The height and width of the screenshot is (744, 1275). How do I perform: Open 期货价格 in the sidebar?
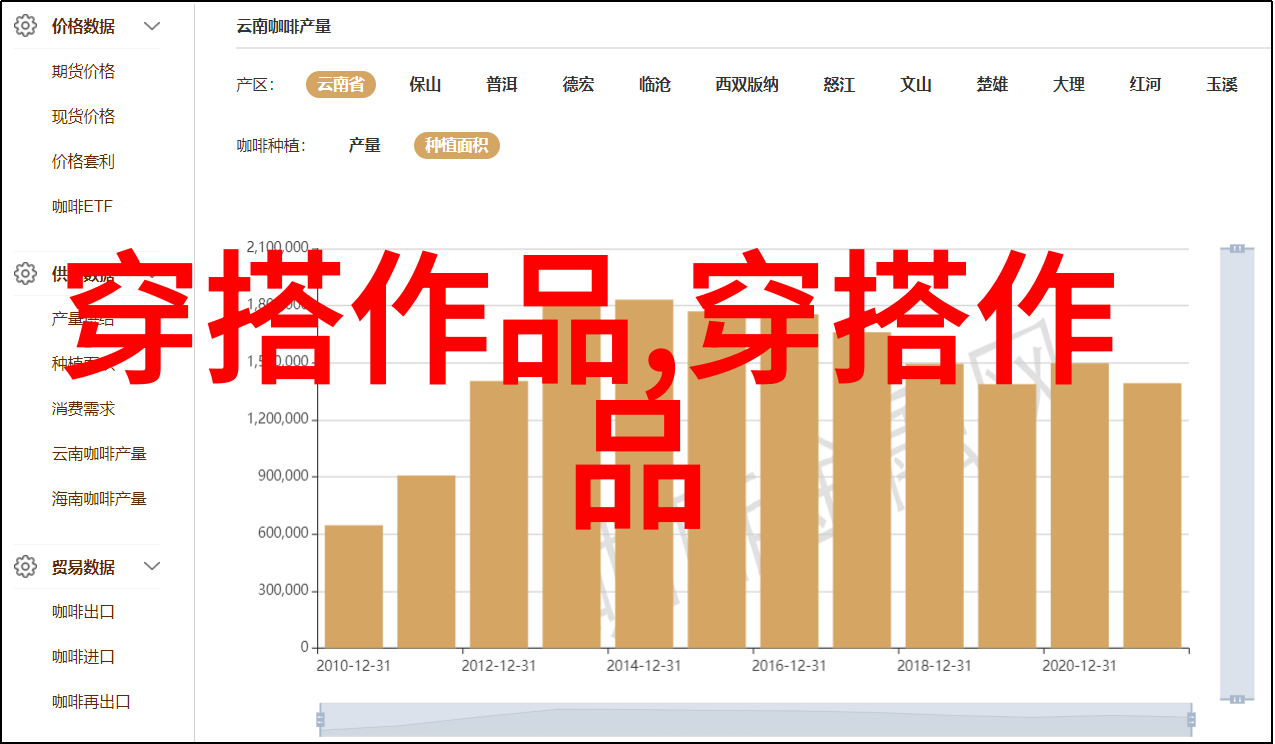tap(83, 72)
